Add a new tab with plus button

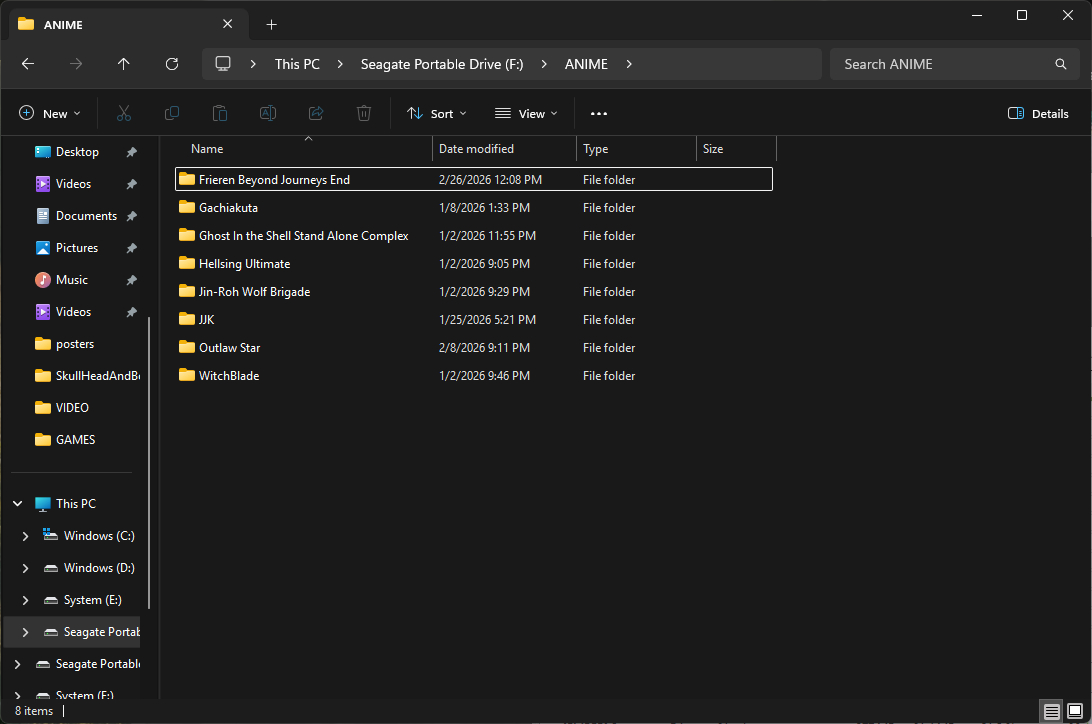tap(271, 25)
